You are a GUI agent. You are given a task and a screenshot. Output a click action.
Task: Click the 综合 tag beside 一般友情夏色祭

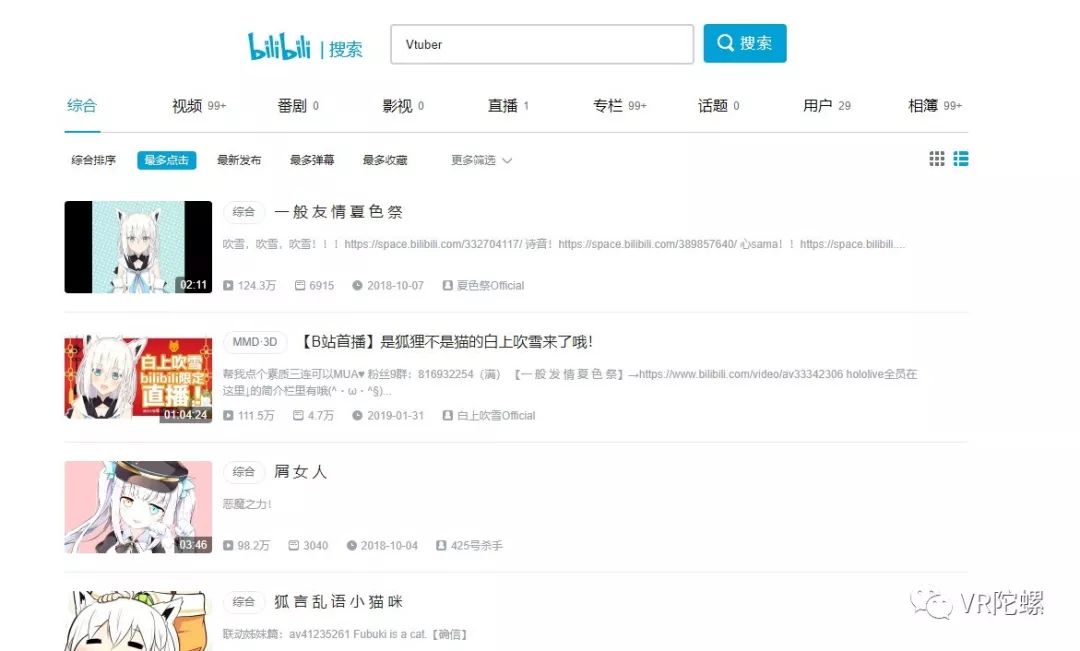coord(244,212)
